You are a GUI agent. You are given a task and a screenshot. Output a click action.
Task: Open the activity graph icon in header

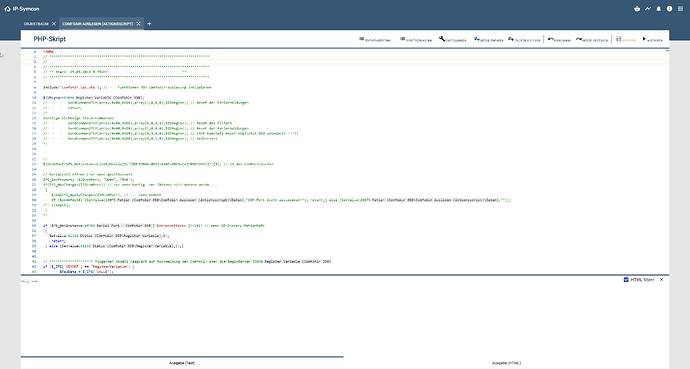tap(648, 8)
